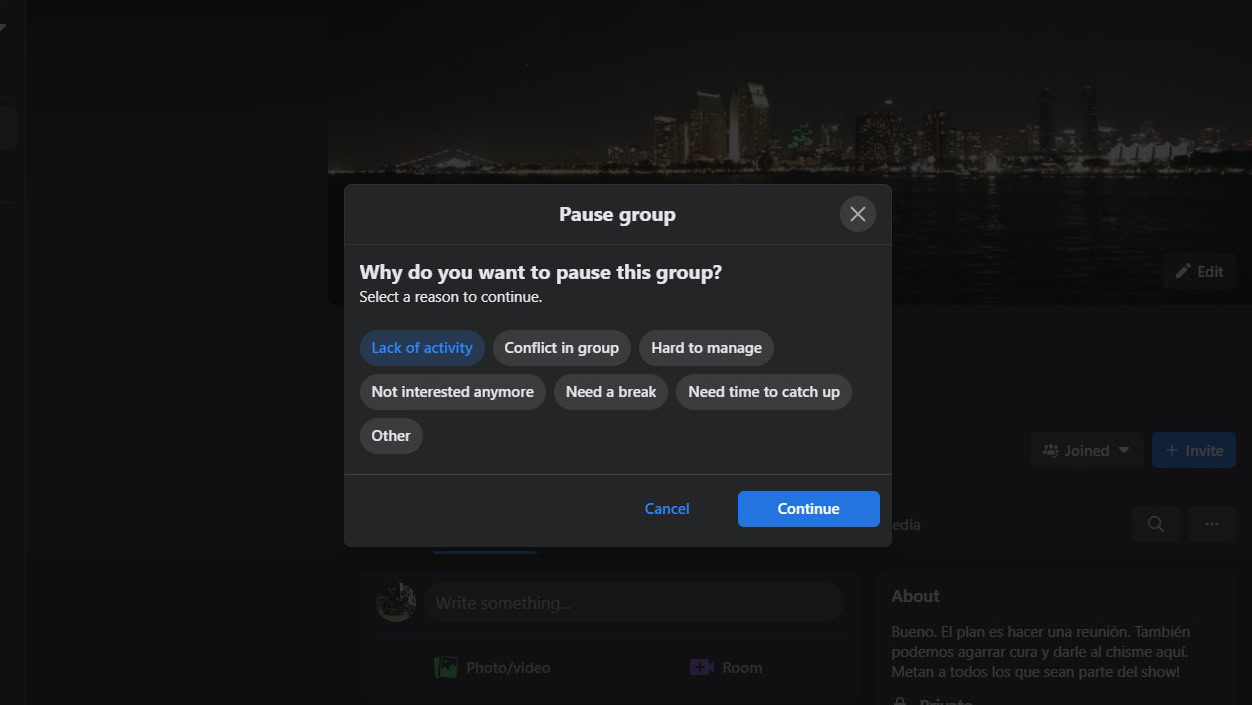Click the 'Pause group' dialog title
Image resolution: width=1252 pixels, height=705 pixels.
(617, 214)
